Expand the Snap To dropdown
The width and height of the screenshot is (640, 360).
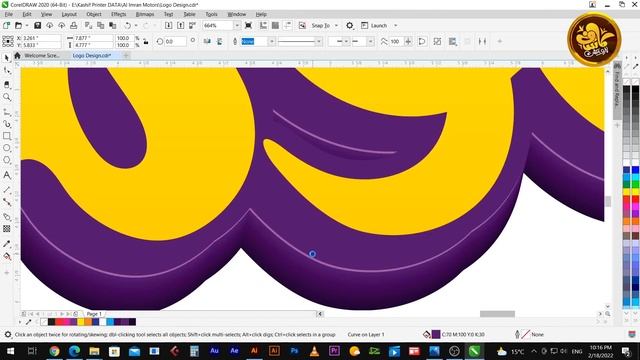point(336,25)
